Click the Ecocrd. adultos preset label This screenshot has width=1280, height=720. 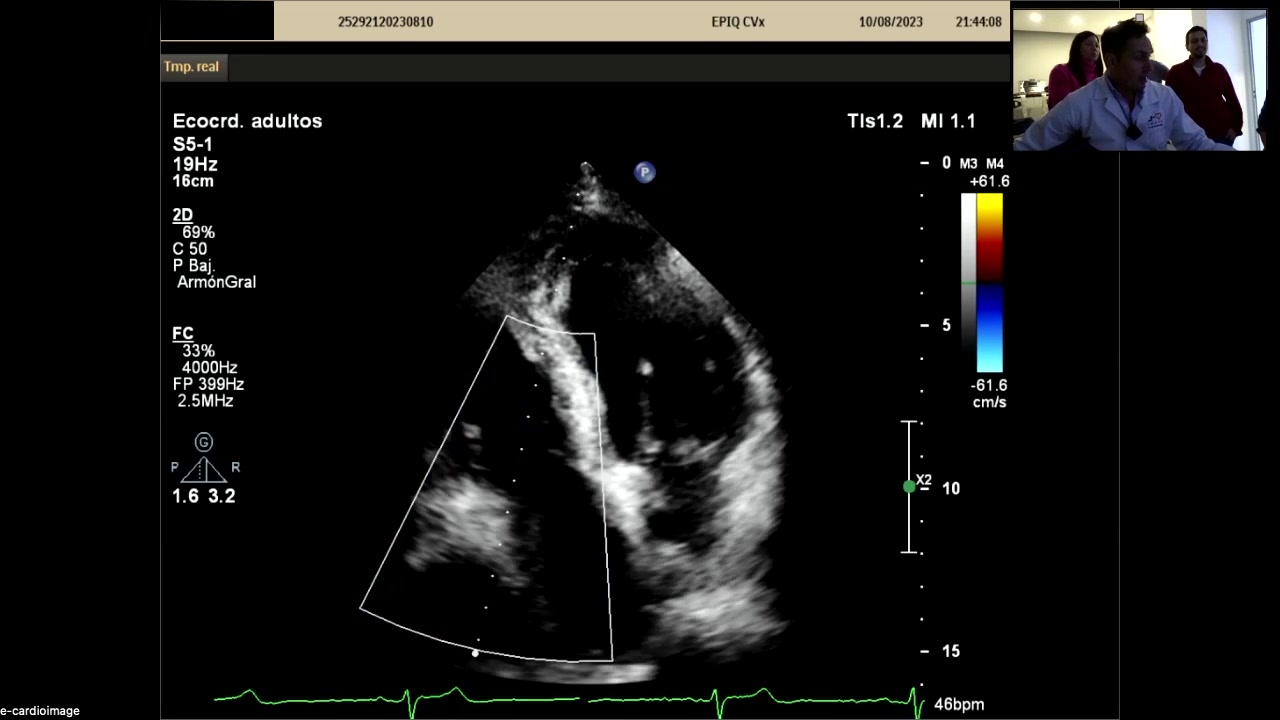point(247,121)
